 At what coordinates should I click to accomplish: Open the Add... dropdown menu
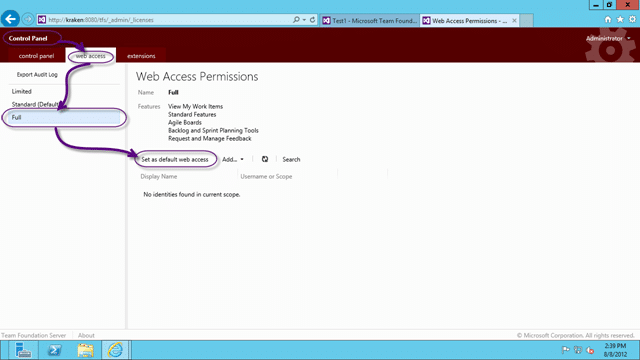[x=233, y=160]
